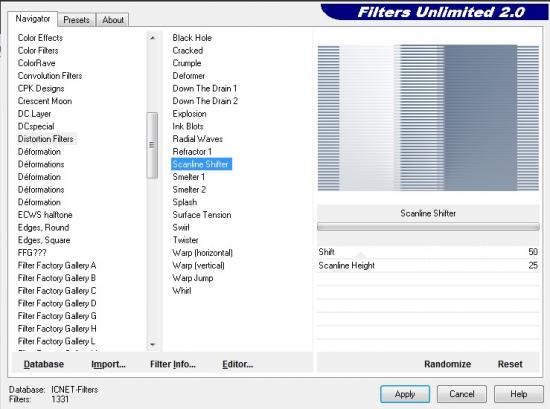Screen dimensions: 550x409
Task: Click the Apply button
Action: [x=405, y=394]
